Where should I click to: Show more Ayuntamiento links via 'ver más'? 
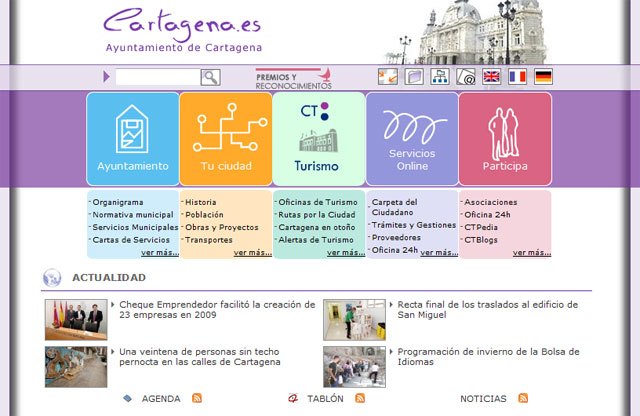pyautogui.click(x=160, y=253)
